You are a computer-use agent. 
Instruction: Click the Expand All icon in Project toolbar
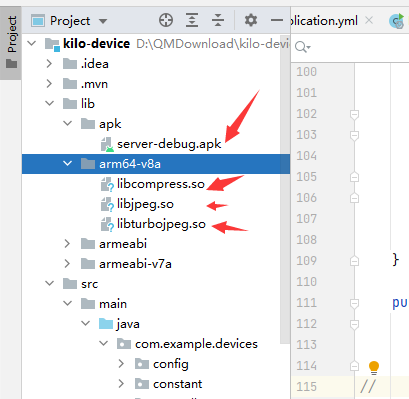(x=192, y=20)
